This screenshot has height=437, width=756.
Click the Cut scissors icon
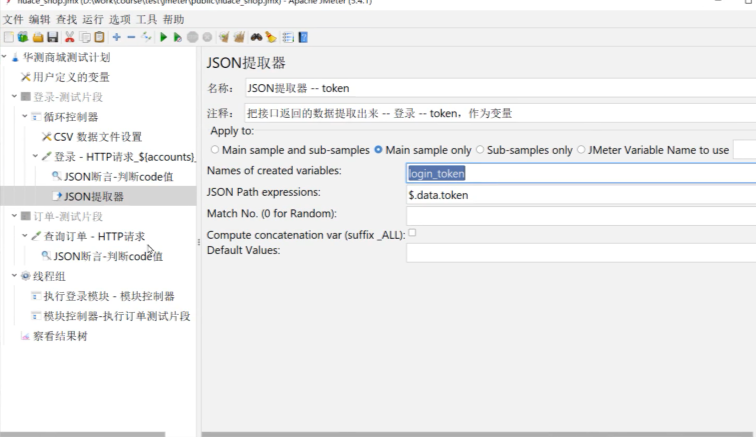[x=69, y=37]
